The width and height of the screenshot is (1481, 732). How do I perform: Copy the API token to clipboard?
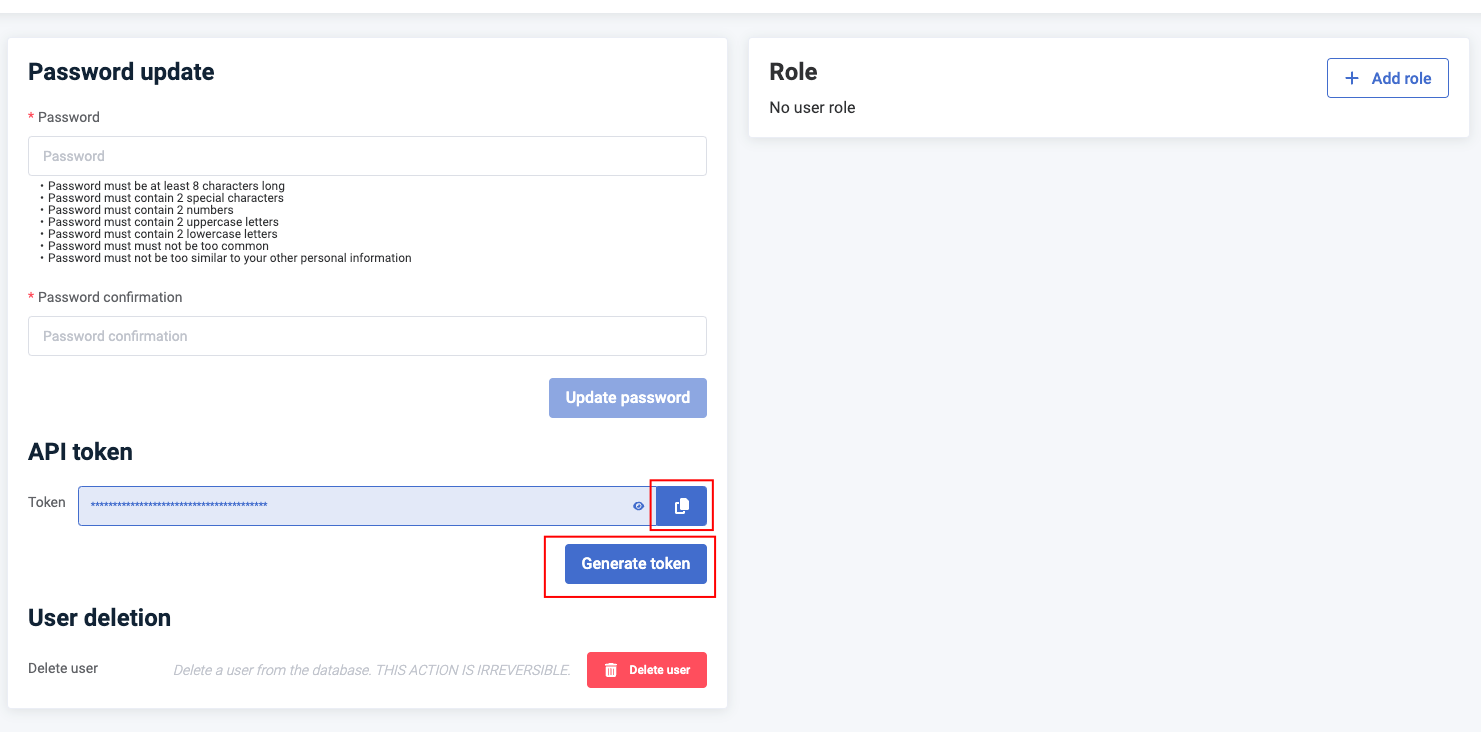tap(681, 506)
